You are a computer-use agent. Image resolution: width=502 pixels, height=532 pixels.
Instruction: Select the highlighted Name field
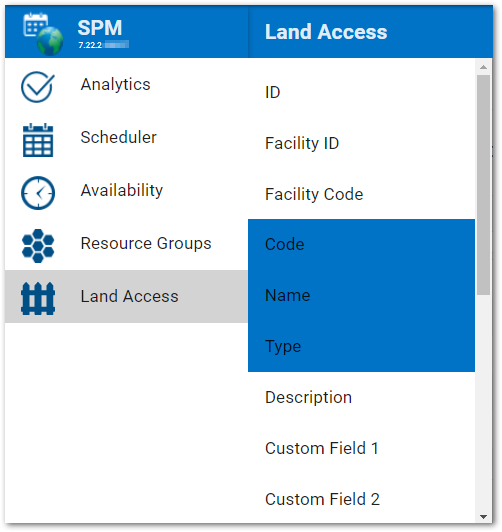[361, 296]
